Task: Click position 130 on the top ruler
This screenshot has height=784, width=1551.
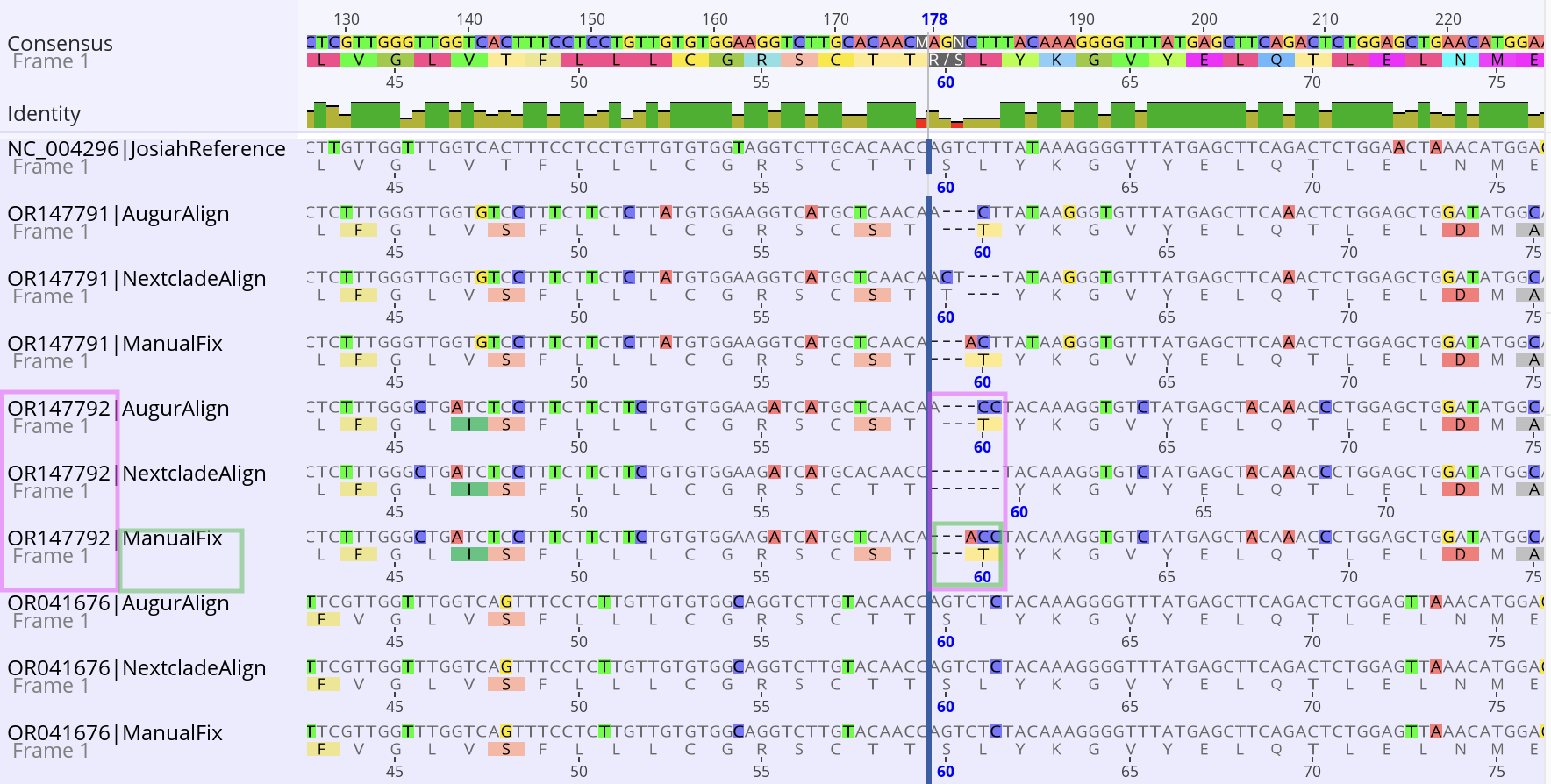Action: (x=347, y=19)
